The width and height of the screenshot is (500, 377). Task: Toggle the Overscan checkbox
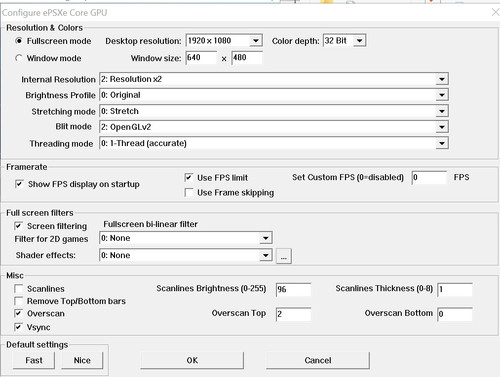point(18,313)
